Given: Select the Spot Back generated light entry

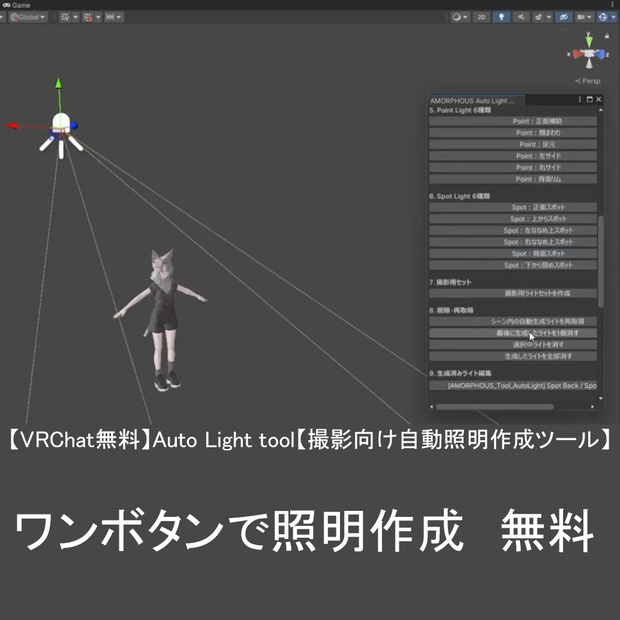Looking at the screenshot, I should [x=513, y=386].
